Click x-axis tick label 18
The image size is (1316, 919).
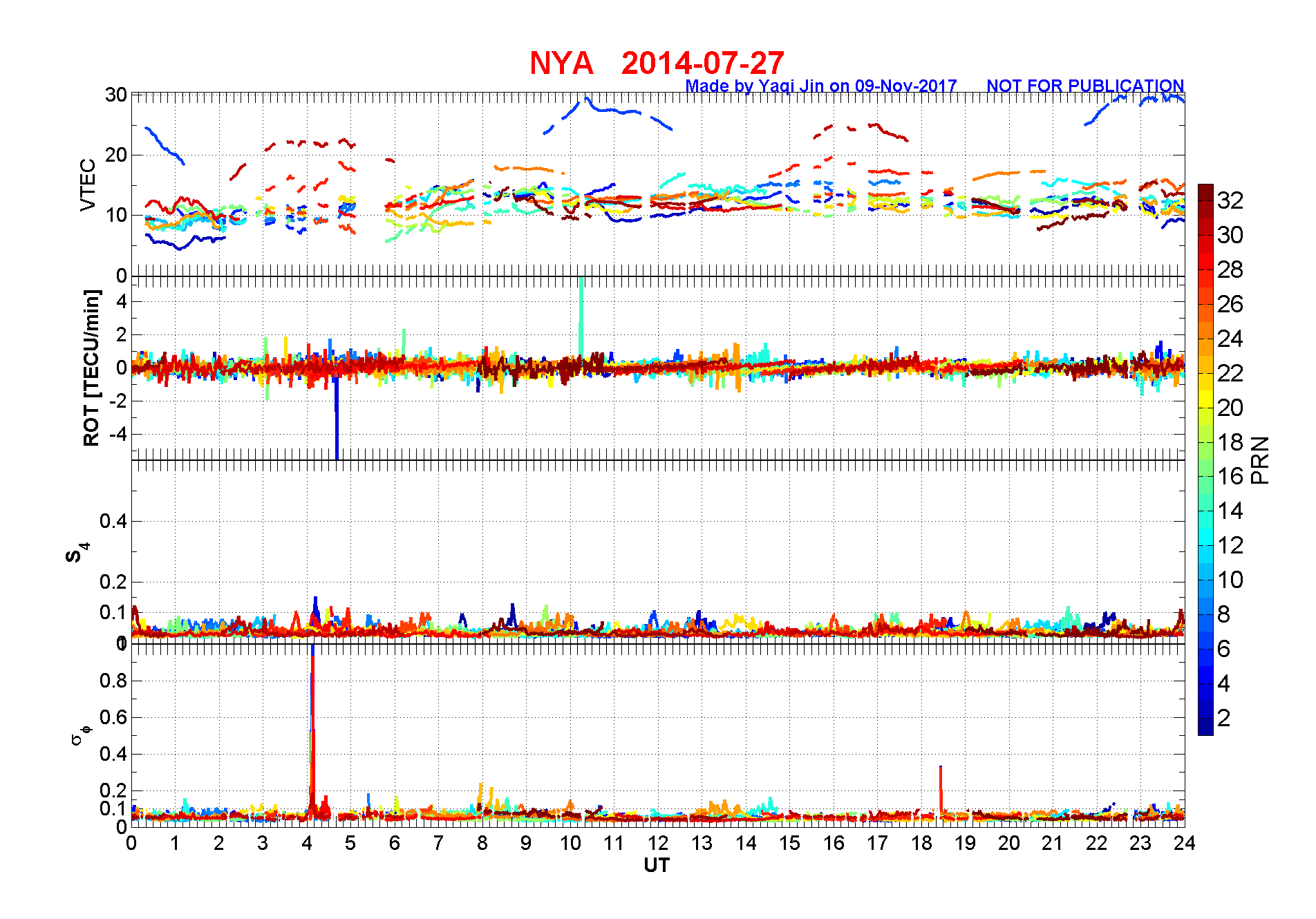[x=921, y=843]
